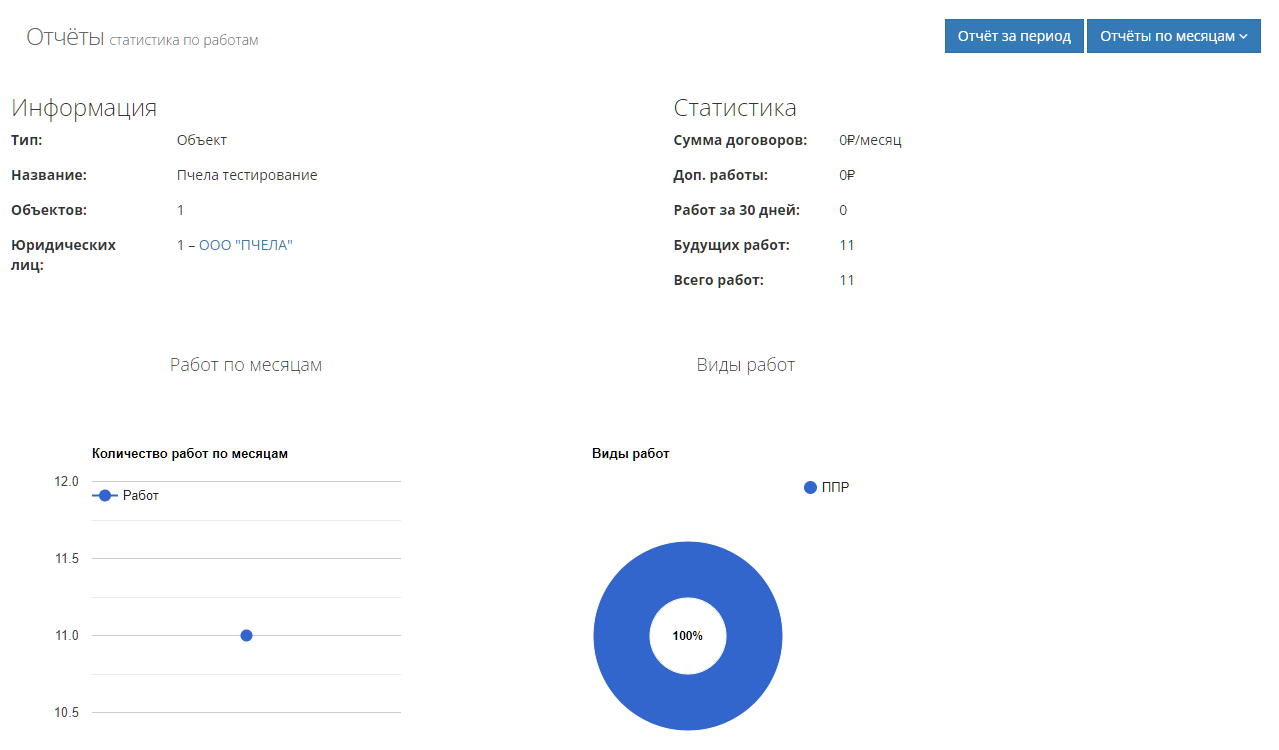Click the "Всего работ" label
Screen dimensions: 1279x750
tap(718, 280)
